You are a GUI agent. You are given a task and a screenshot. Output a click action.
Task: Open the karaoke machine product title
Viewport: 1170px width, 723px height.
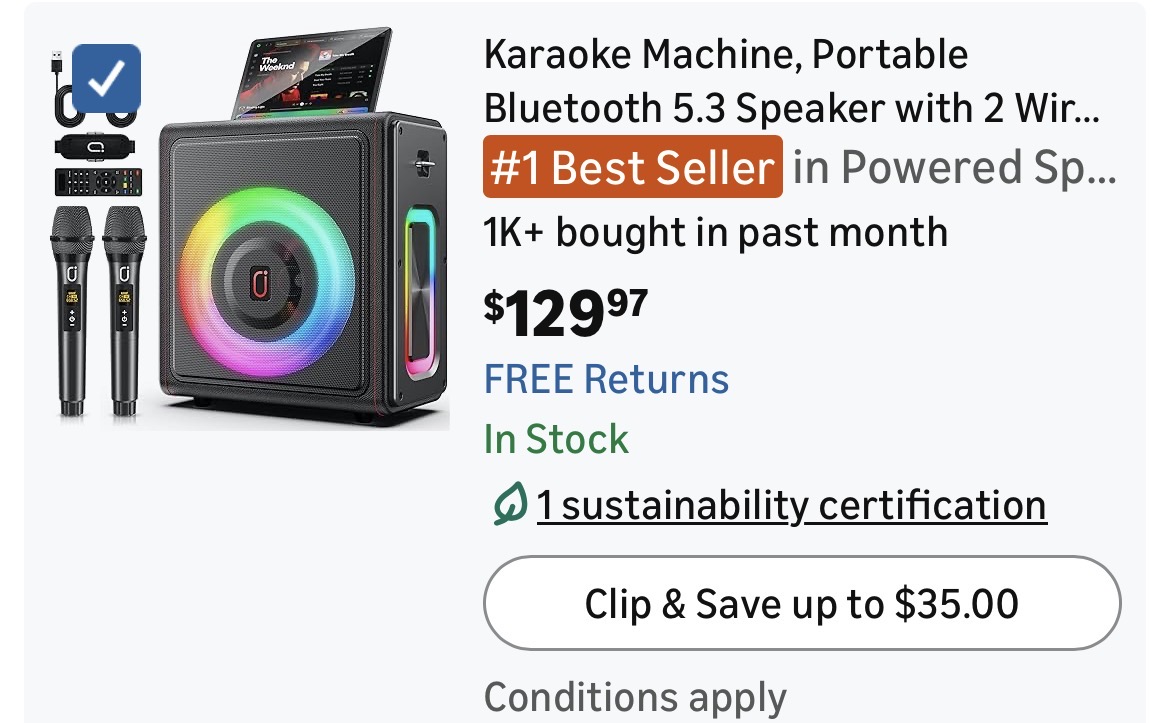[790, 81]
